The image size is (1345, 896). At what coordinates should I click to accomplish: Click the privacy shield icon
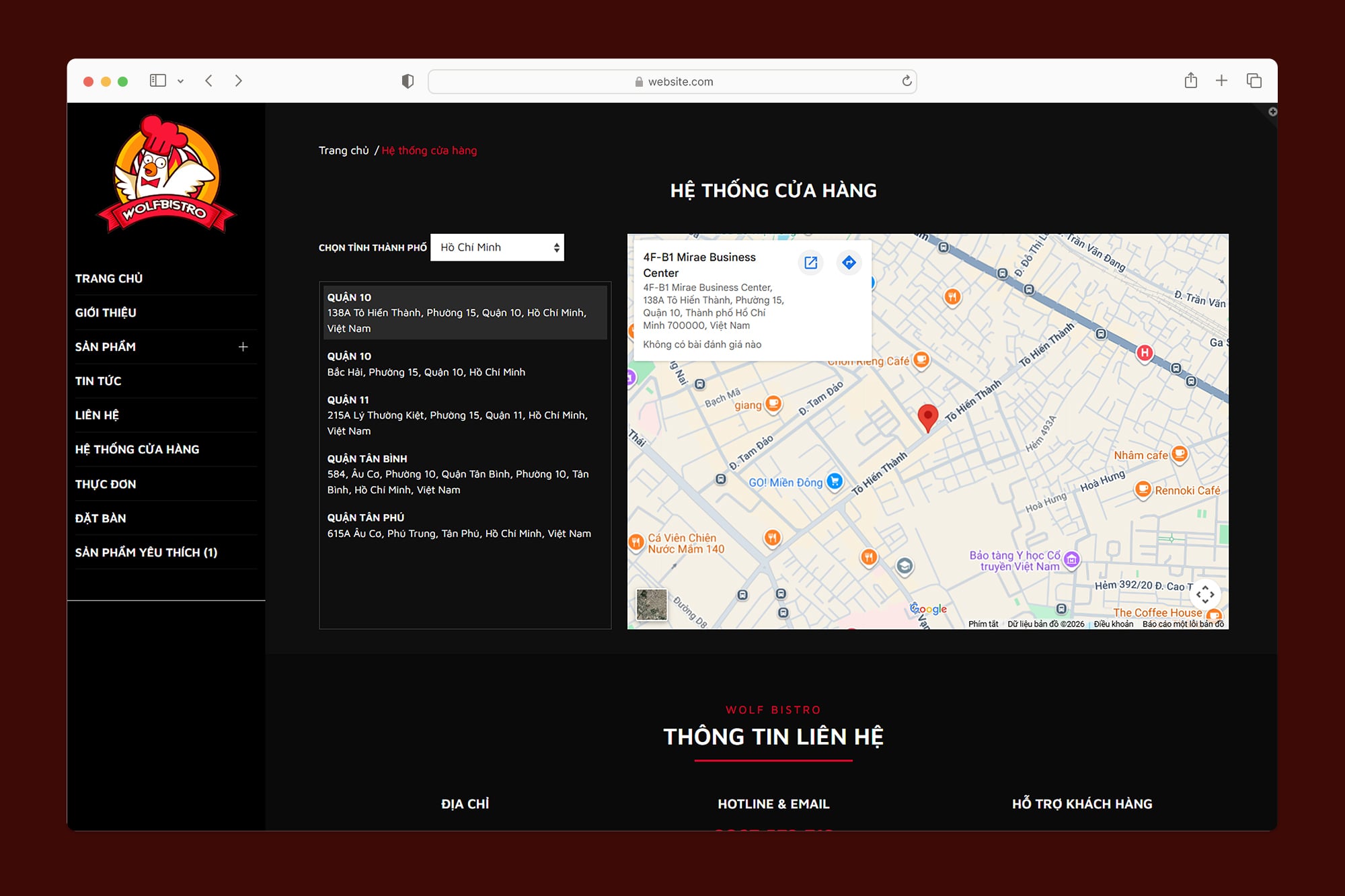coord(408,81)
